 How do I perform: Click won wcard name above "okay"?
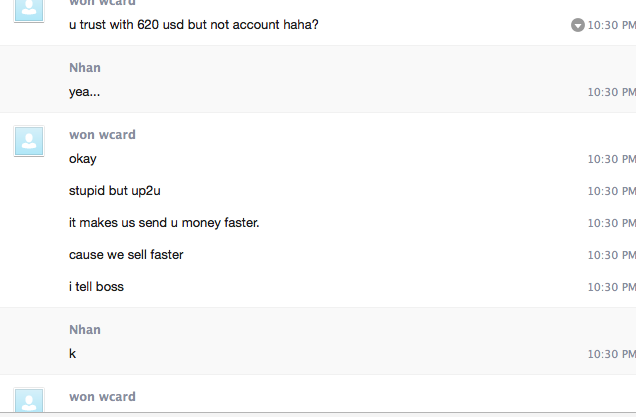(102, 135)
